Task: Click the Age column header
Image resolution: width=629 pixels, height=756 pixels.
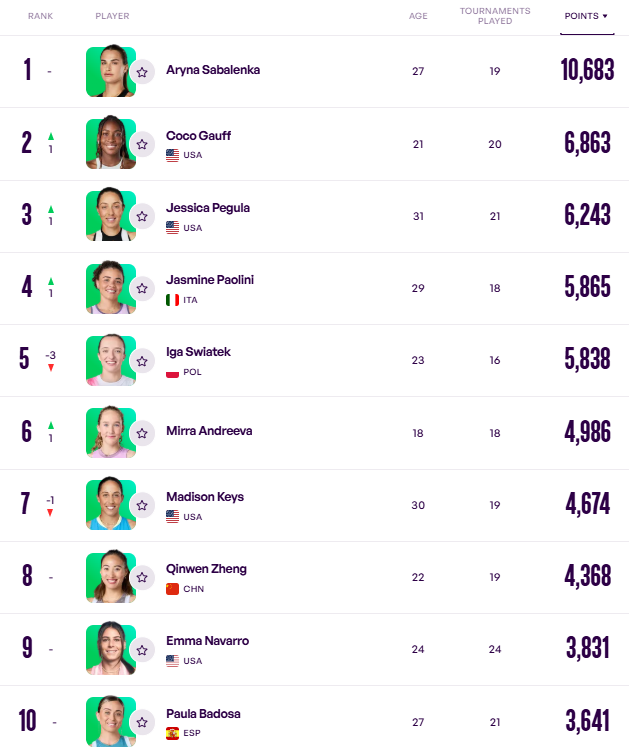Action: coord(418,16)
